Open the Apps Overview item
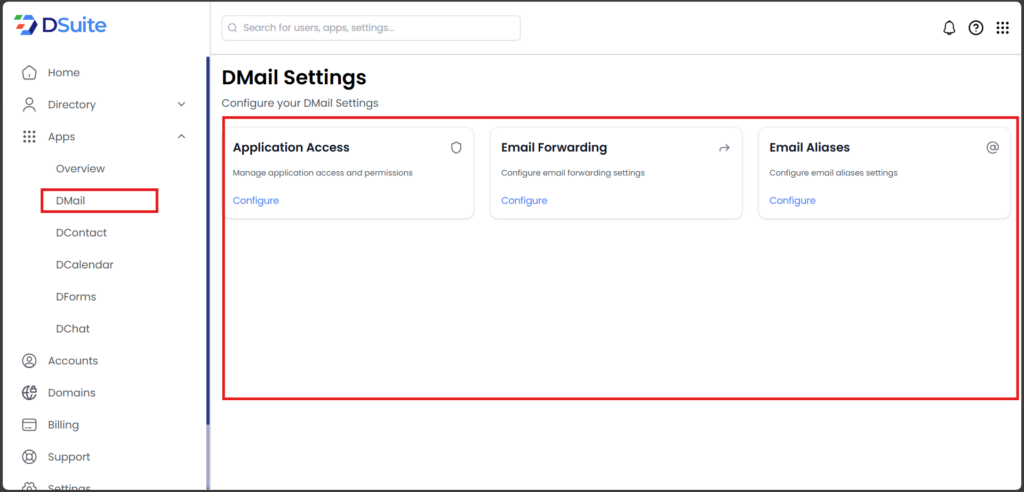Viewport: 1024px width, 492px height. (80, 169)
